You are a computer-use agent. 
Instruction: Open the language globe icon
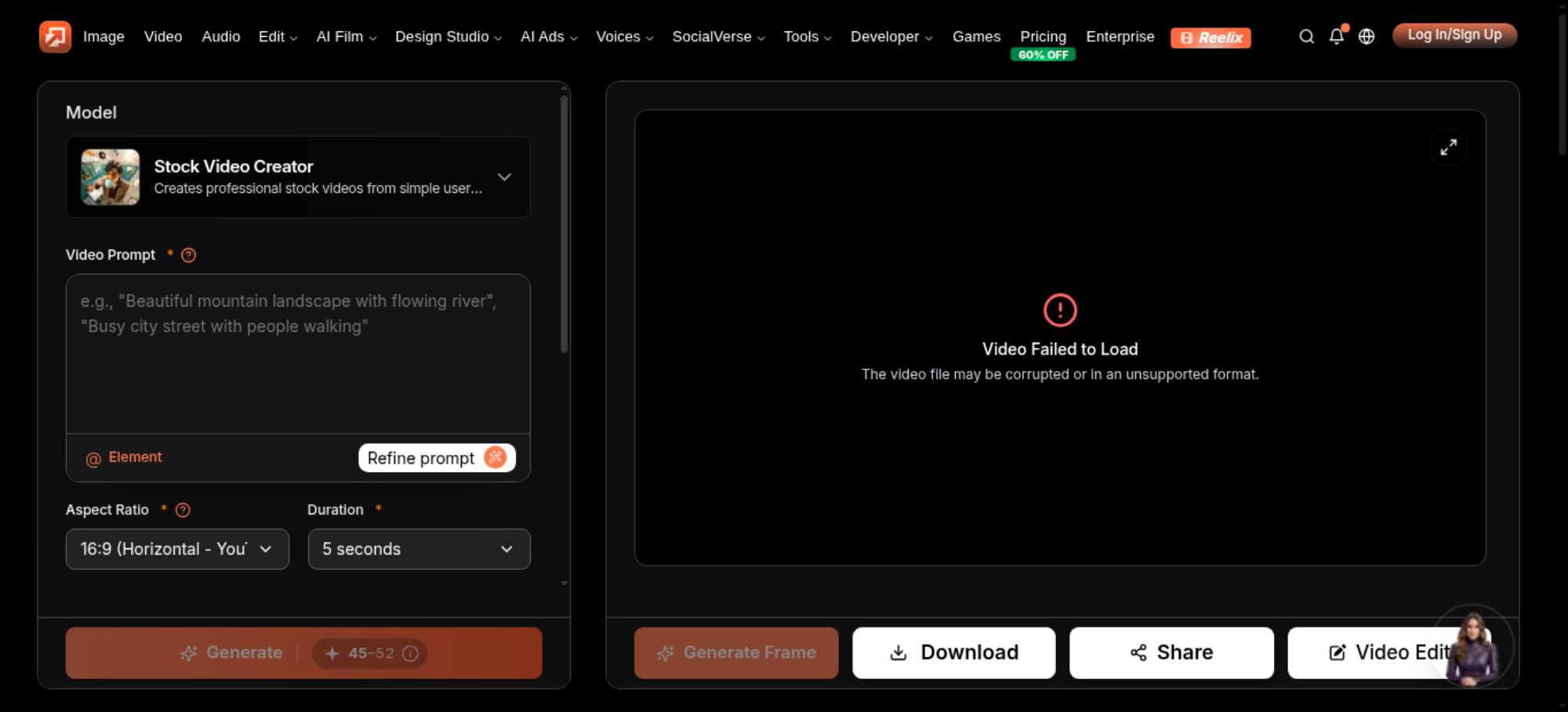coord(1367,37)
